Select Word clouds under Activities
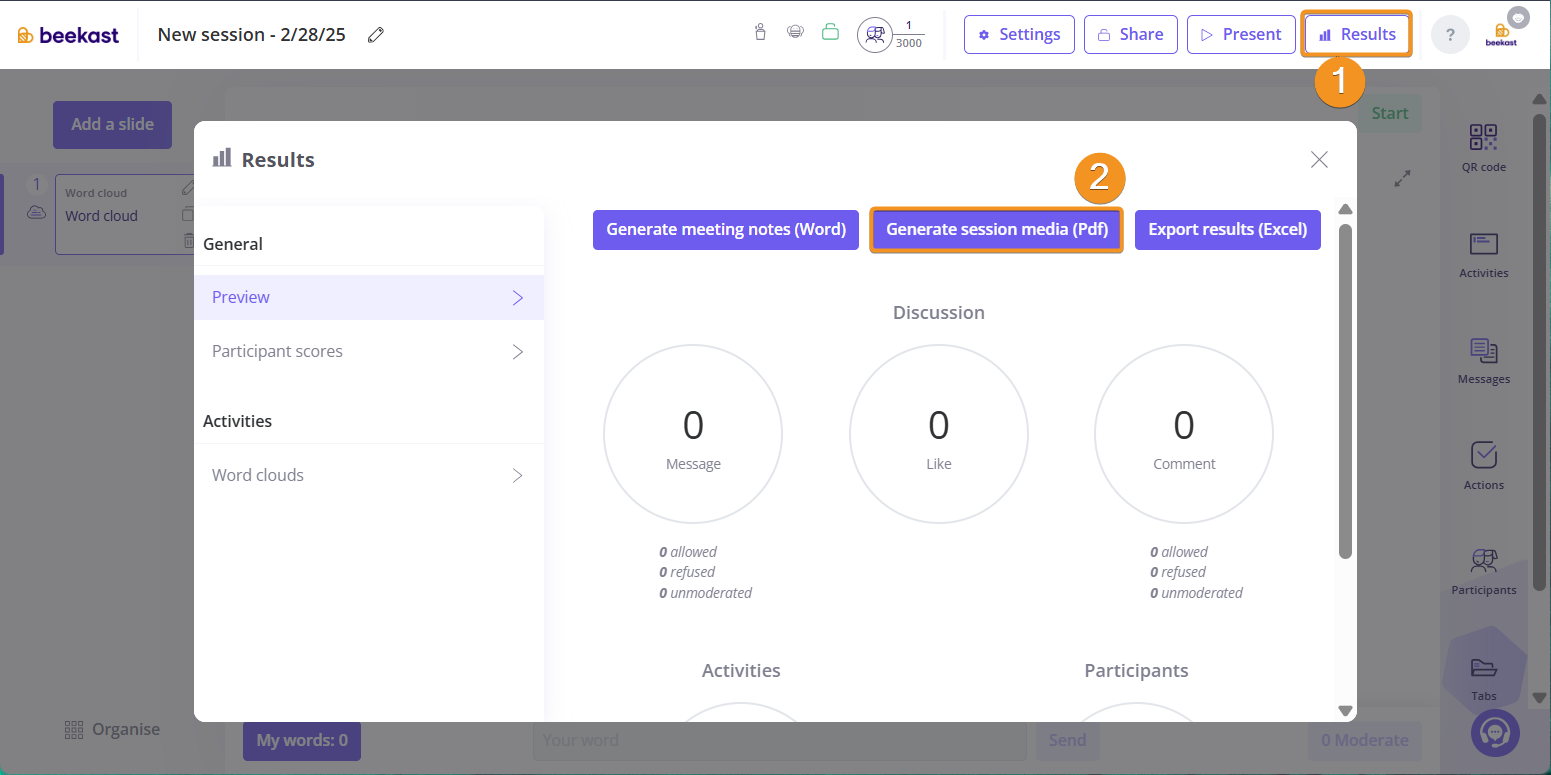Image resolution: width=1551 pixels, height=775 pixels. click(x=258, y=476)
